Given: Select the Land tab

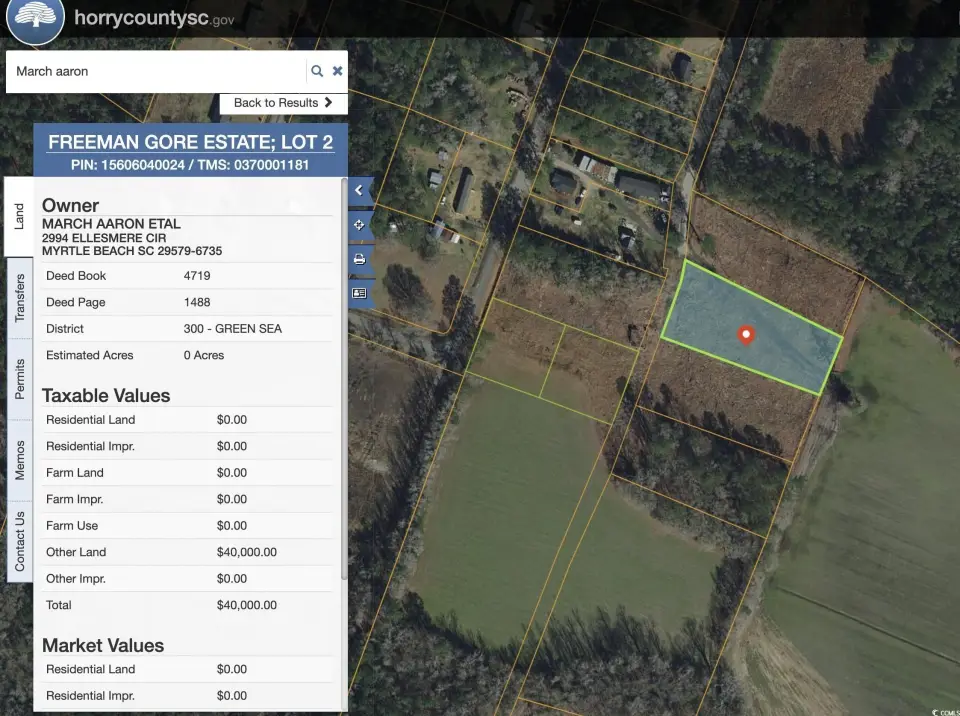Looking at the screenshot, I should click(19, 216).
